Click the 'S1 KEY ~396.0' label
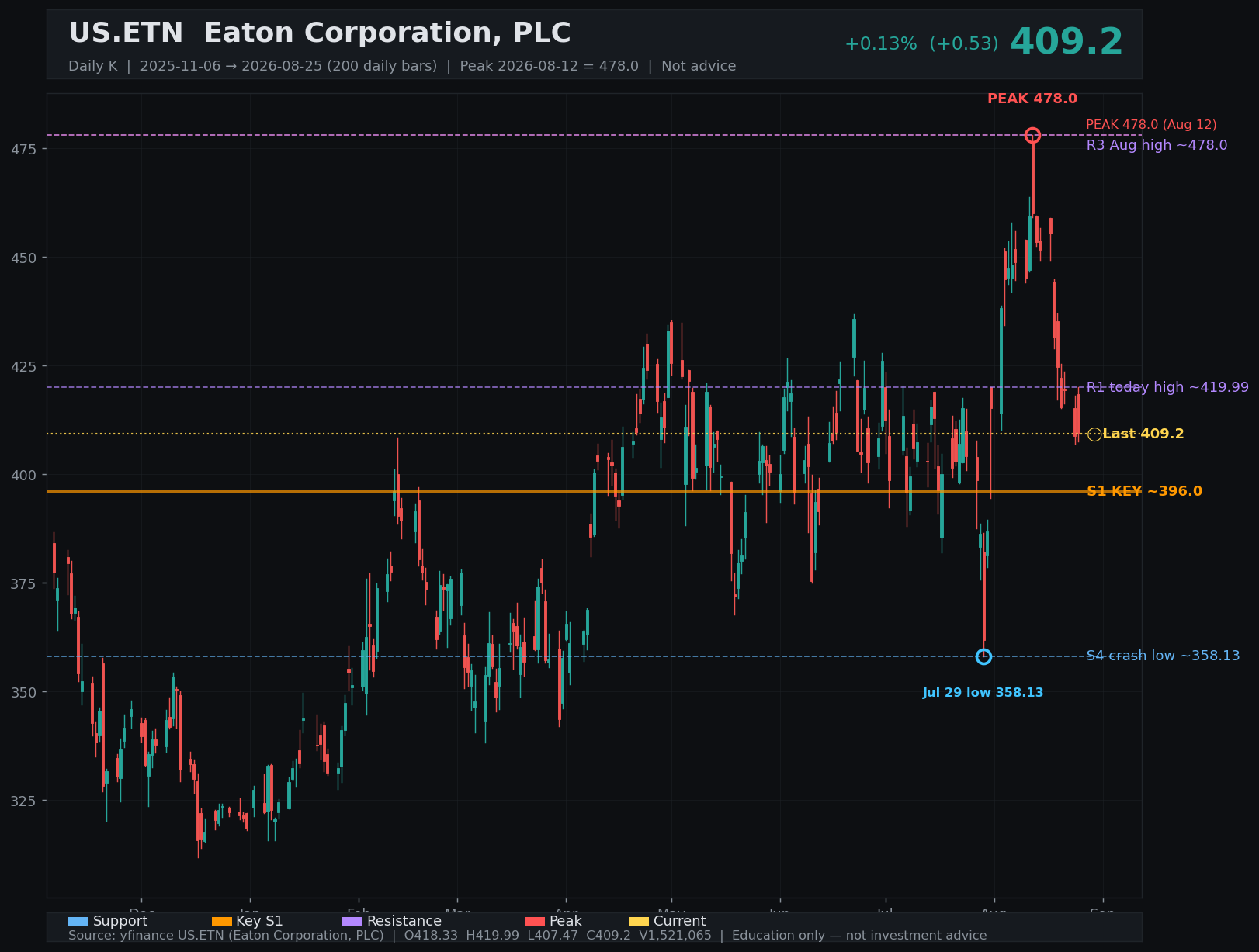This screenshot has width=1259, height=952. coord(1144,492)
